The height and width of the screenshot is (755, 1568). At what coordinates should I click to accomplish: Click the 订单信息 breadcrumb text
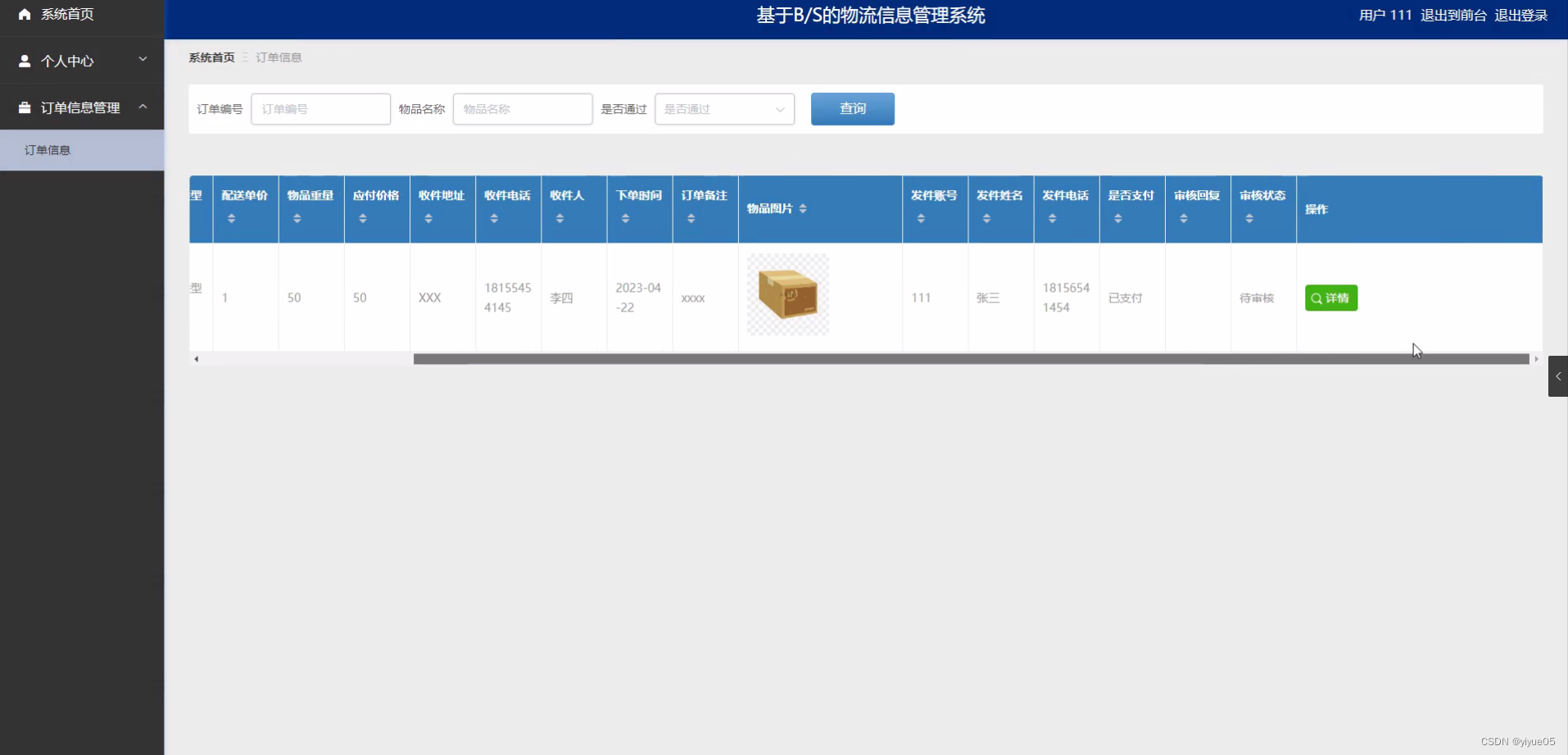click(x=279, y=57)
